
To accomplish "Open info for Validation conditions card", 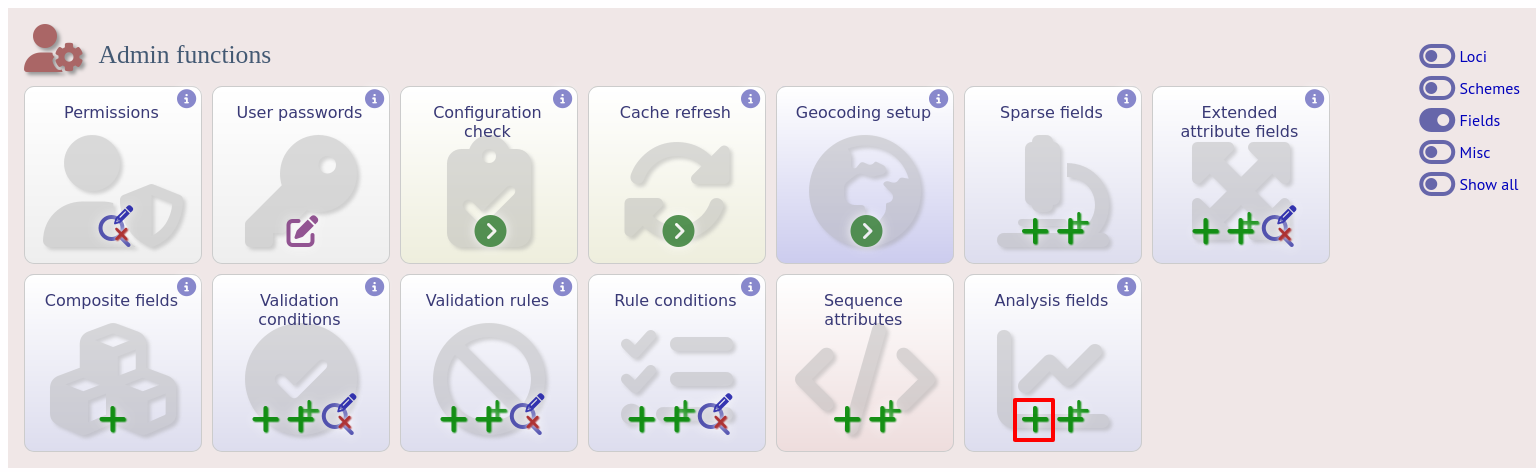I will [374, 287].
